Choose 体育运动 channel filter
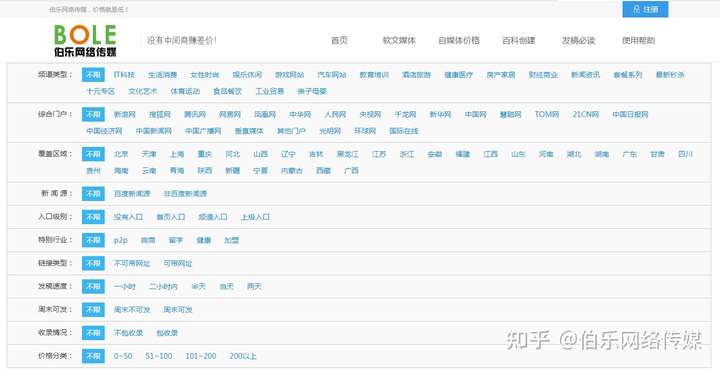720x369 pixels. coord(185,91)
